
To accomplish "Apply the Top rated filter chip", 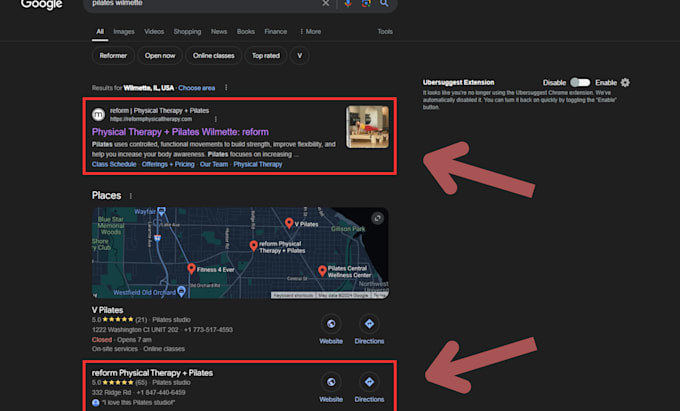I will coord(266,55).
